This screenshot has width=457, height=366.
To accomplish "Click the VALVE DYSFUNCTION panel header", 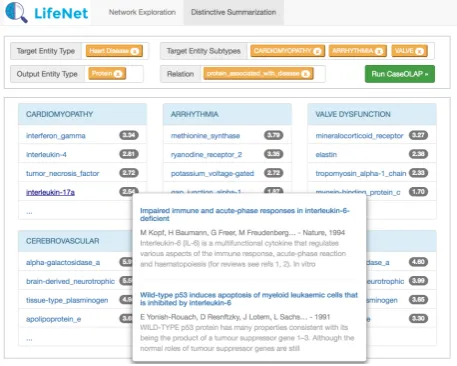I will click(372, 114).
